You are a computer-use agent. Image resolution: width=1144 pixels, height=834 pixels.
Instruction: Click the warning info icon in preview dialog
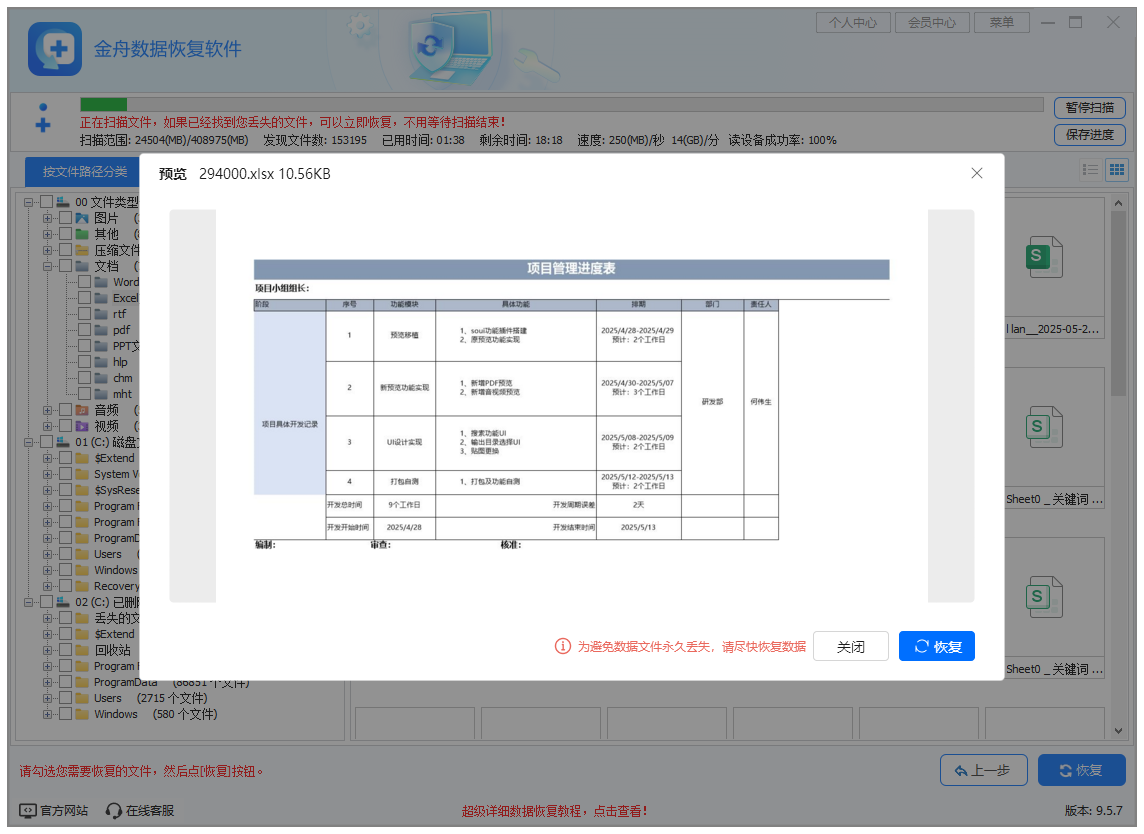tap(563, 646)
